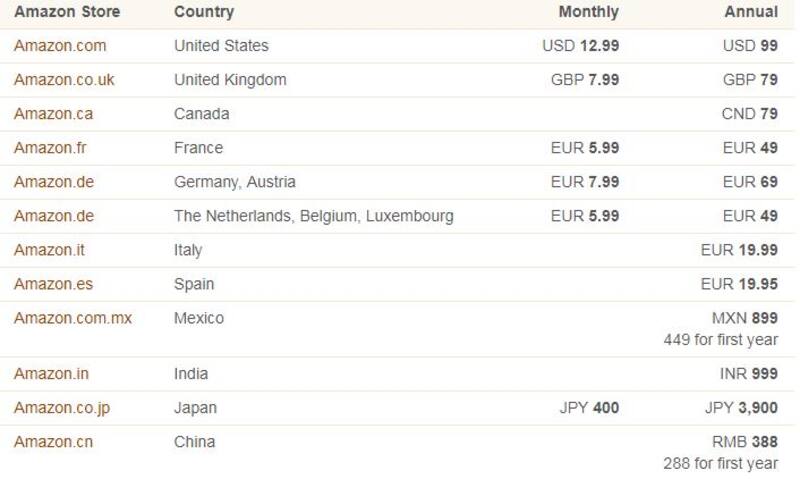Click the Amazon Store column header
This screenshot has width=800, height=479.
click(x=67, y=12)
